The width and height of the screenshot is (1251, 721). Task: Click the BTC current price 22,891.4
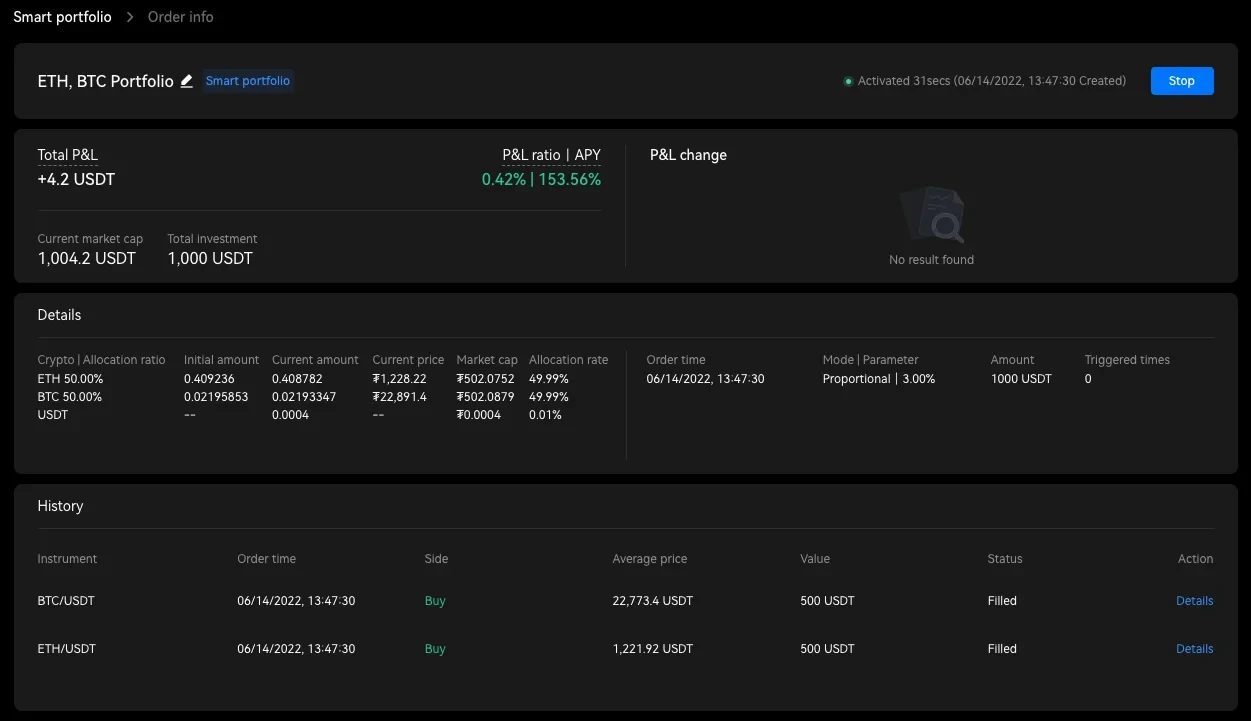400,397
